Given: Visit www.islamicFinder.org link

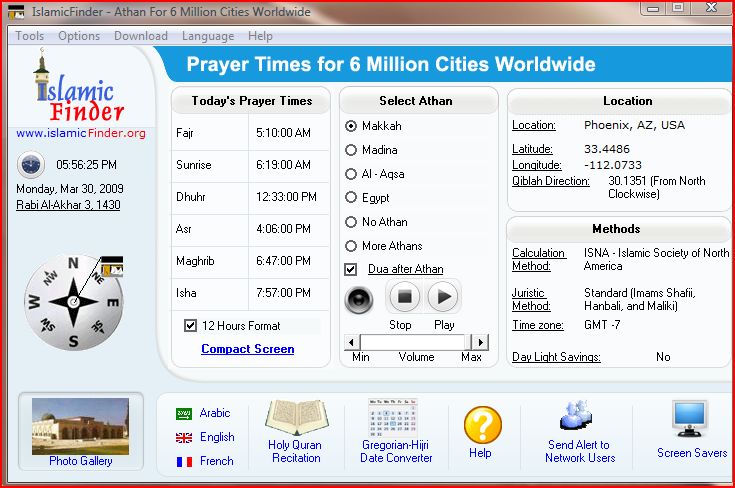Looking at the screenshot, I should tap(81, 133).
